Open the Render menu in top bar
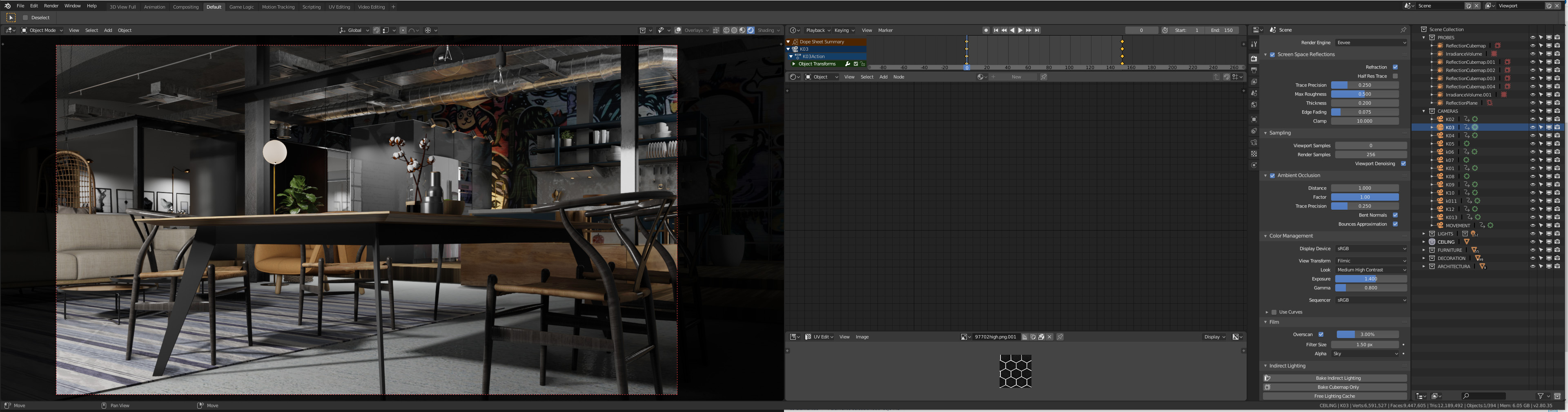This screenshot has height=412, width=1568. (x=51, y=6)
